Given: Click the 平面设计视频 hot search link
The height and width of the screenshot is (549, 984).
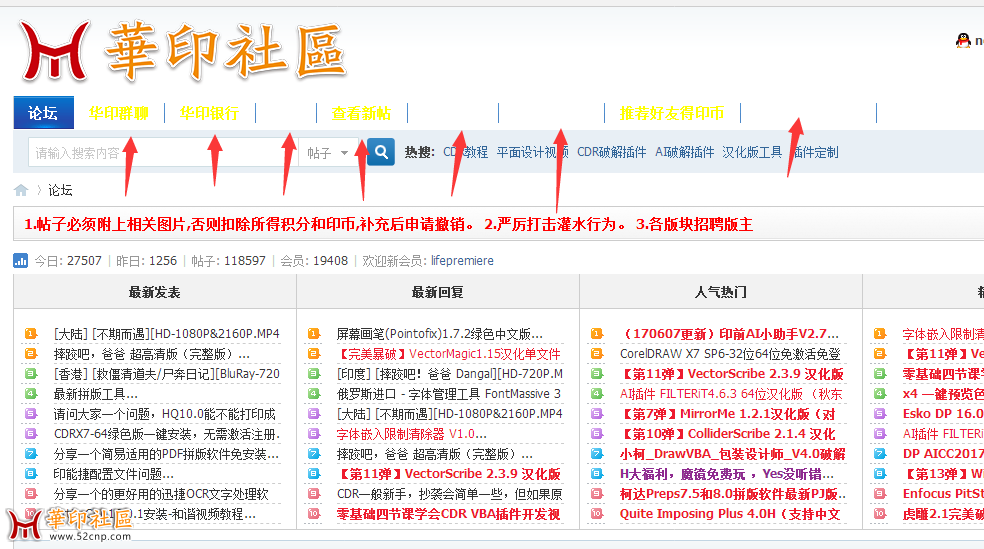Looking at the screenshot, I should click(x=532, y=152).
